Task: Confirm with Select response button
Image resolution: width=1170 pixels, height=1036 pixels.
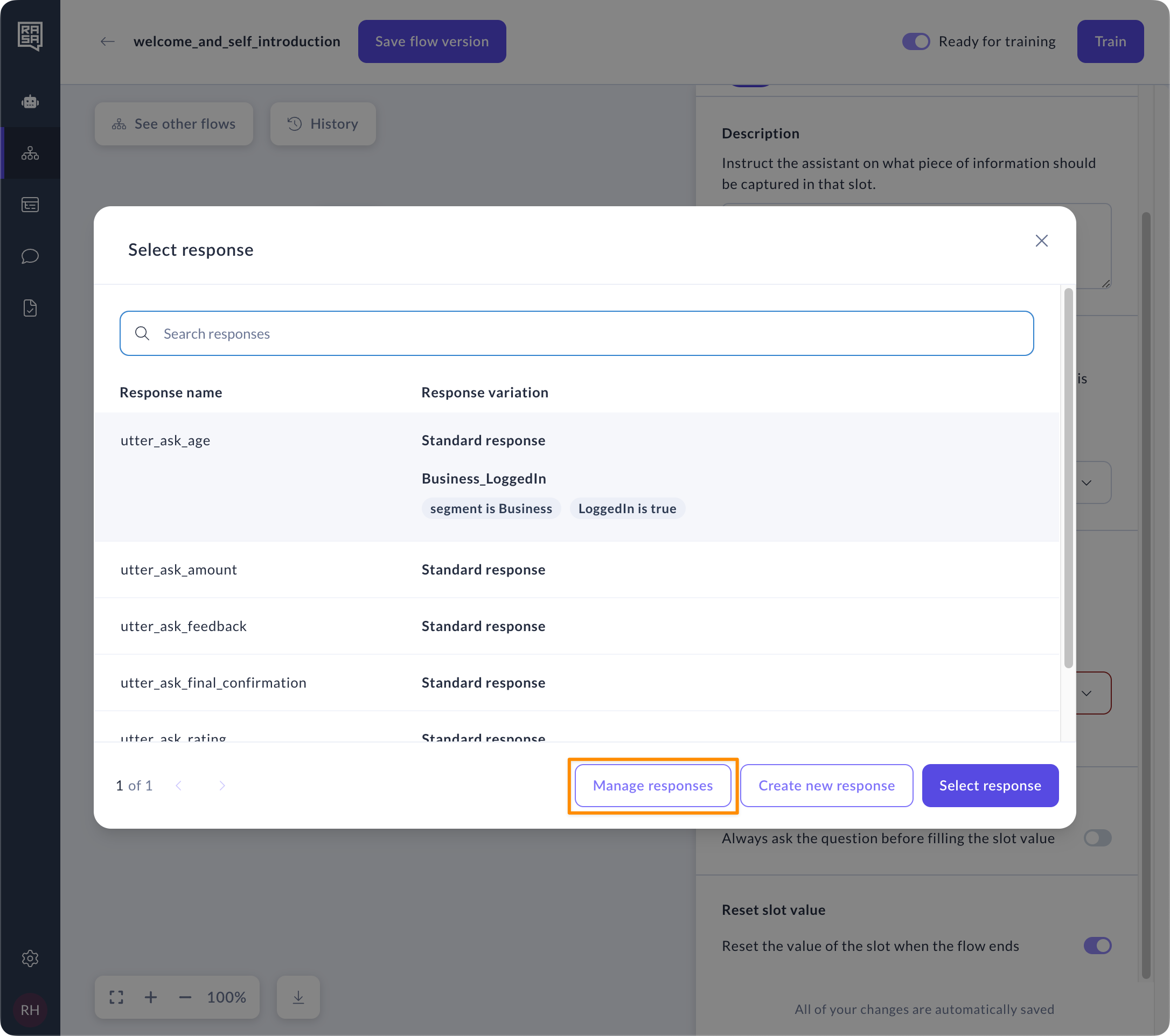Action: [990, 786]
